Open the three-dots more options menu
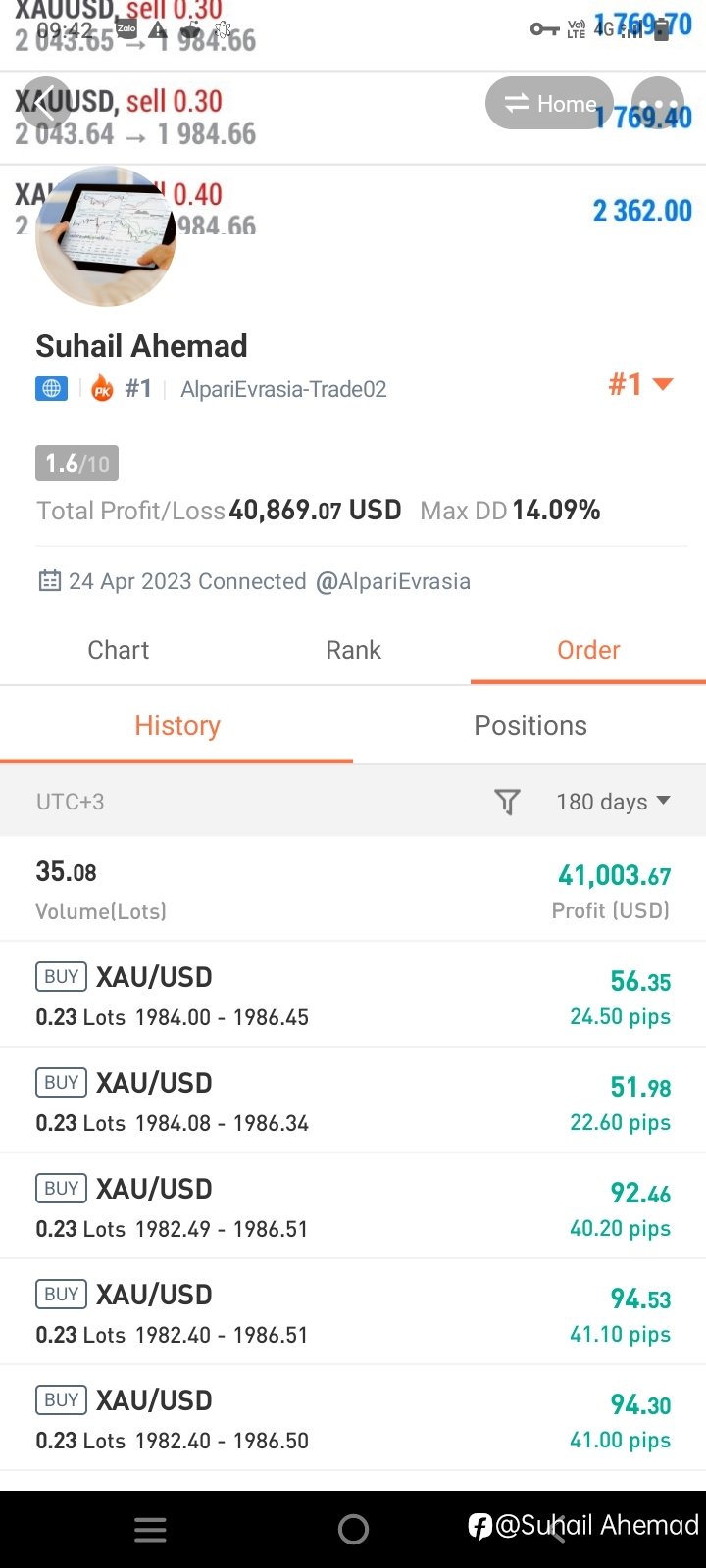The image size is (706, 1568). click(x=658, y=104)
